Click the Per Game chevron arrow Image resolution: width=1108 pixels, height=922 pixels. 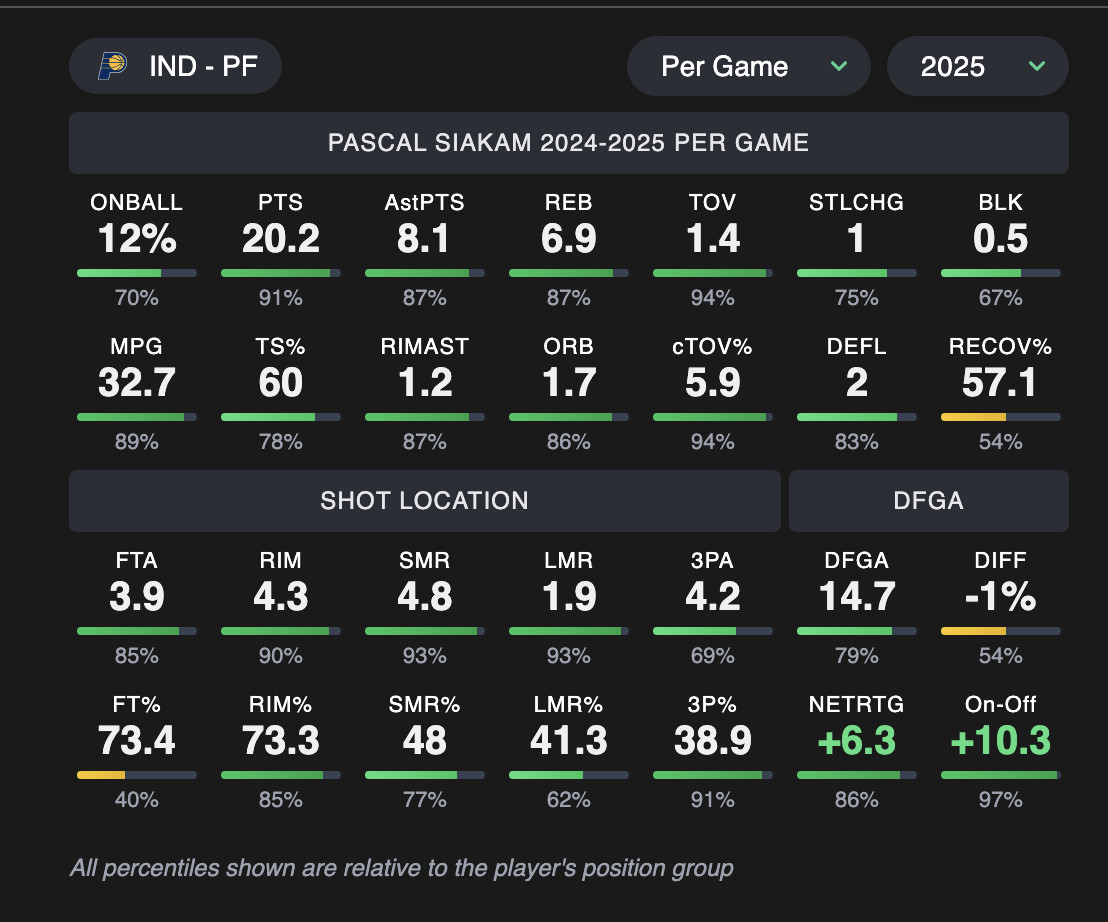point(838,67)
